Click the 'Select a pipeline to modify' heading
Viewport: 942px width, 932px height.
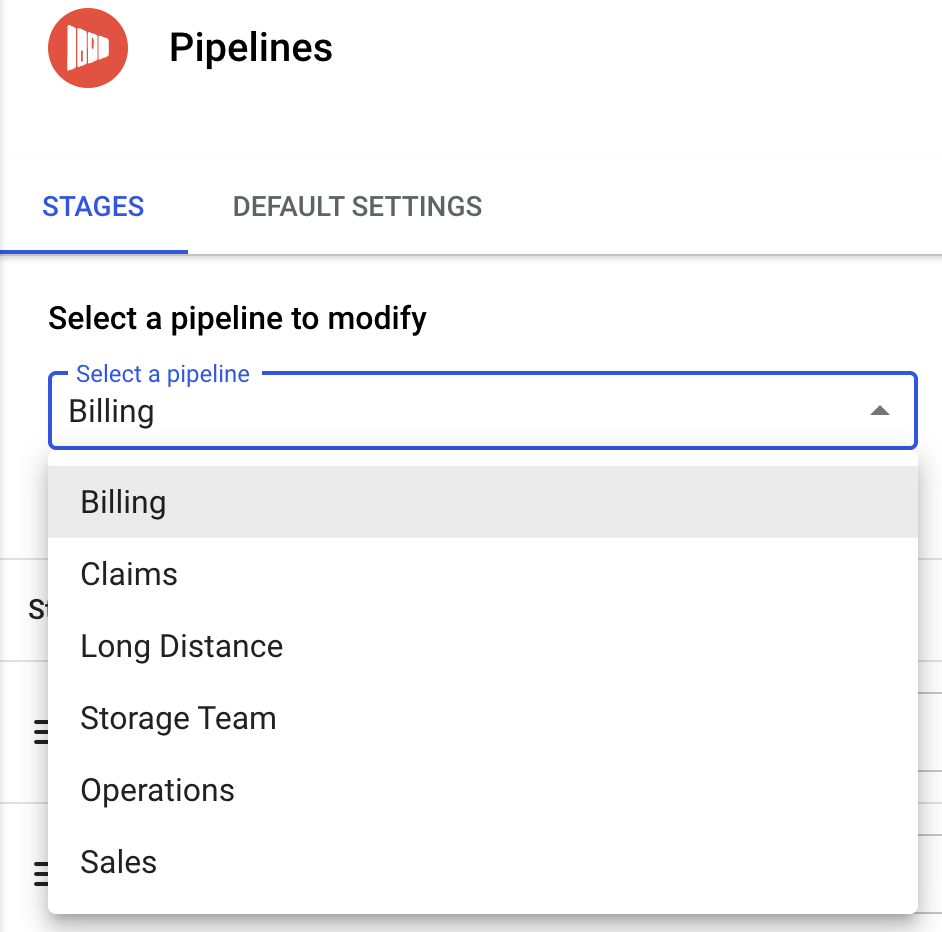237,319
